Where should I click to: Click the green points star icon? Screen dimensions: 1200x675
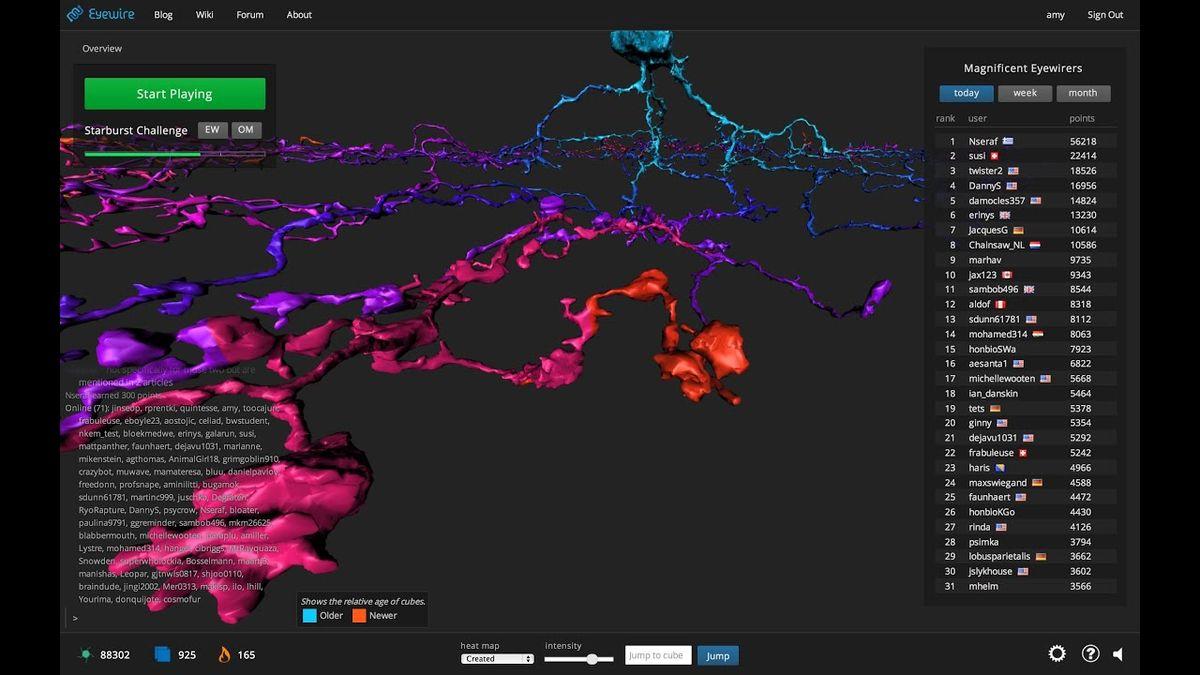click(86, 655)
